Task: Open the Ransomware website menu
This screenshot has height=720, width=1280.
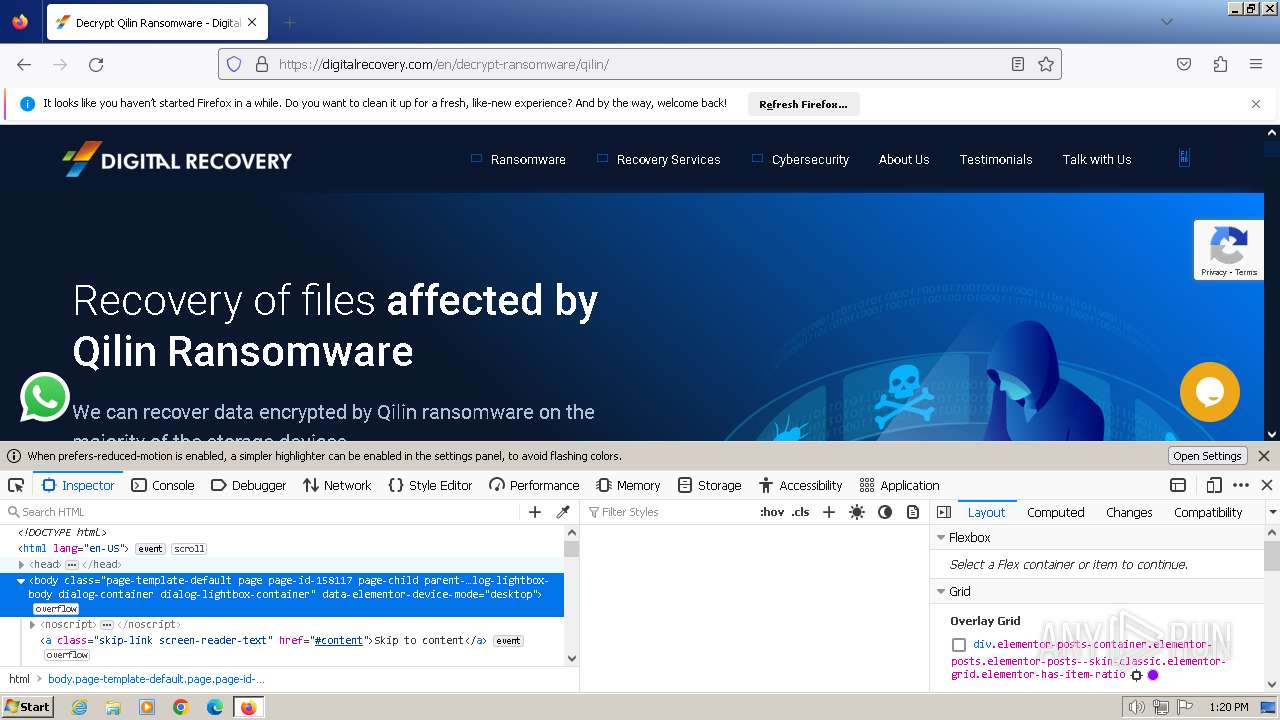Action: pyautogui.click(x=528, y=159)
